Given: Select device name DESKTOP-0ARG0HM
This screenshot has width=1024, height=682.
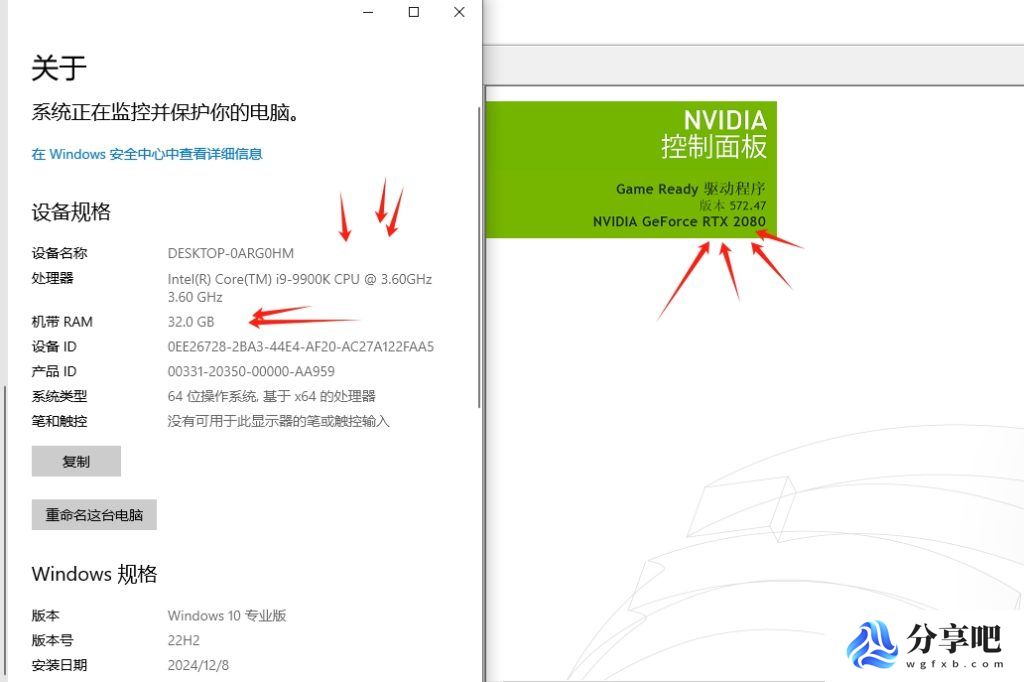Looking at the screenshot, I should coord(231,253).
